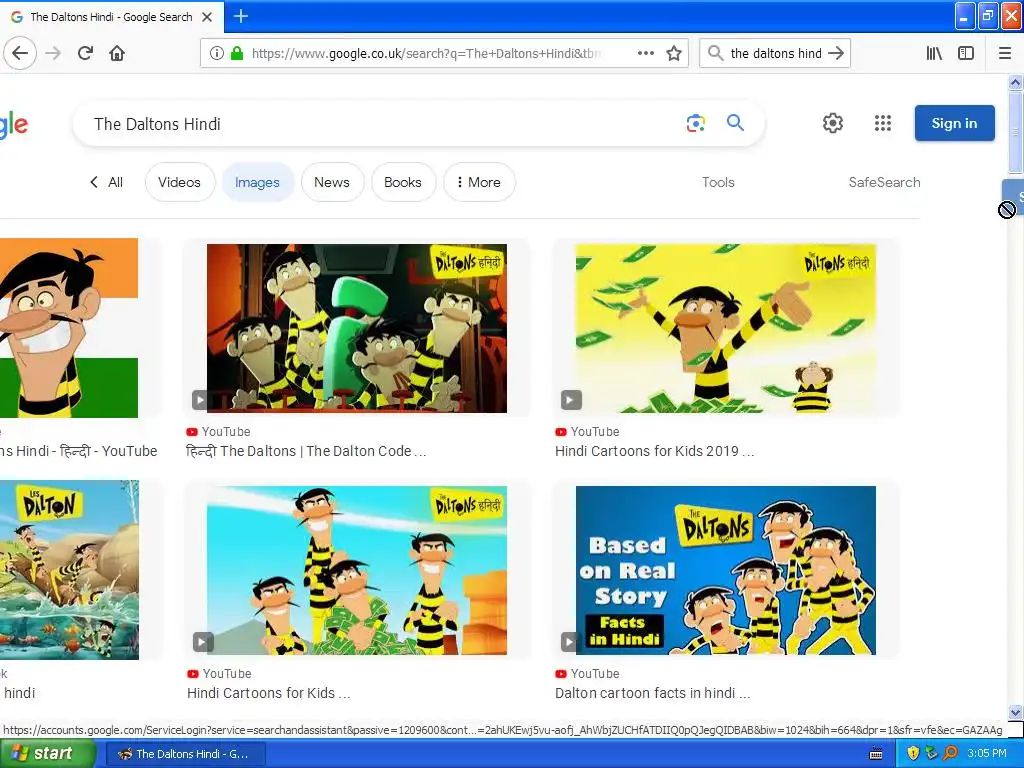Open the keyboard icon in the taskbar
This screenshot has height=768, width=1024.
click(876, 754)
